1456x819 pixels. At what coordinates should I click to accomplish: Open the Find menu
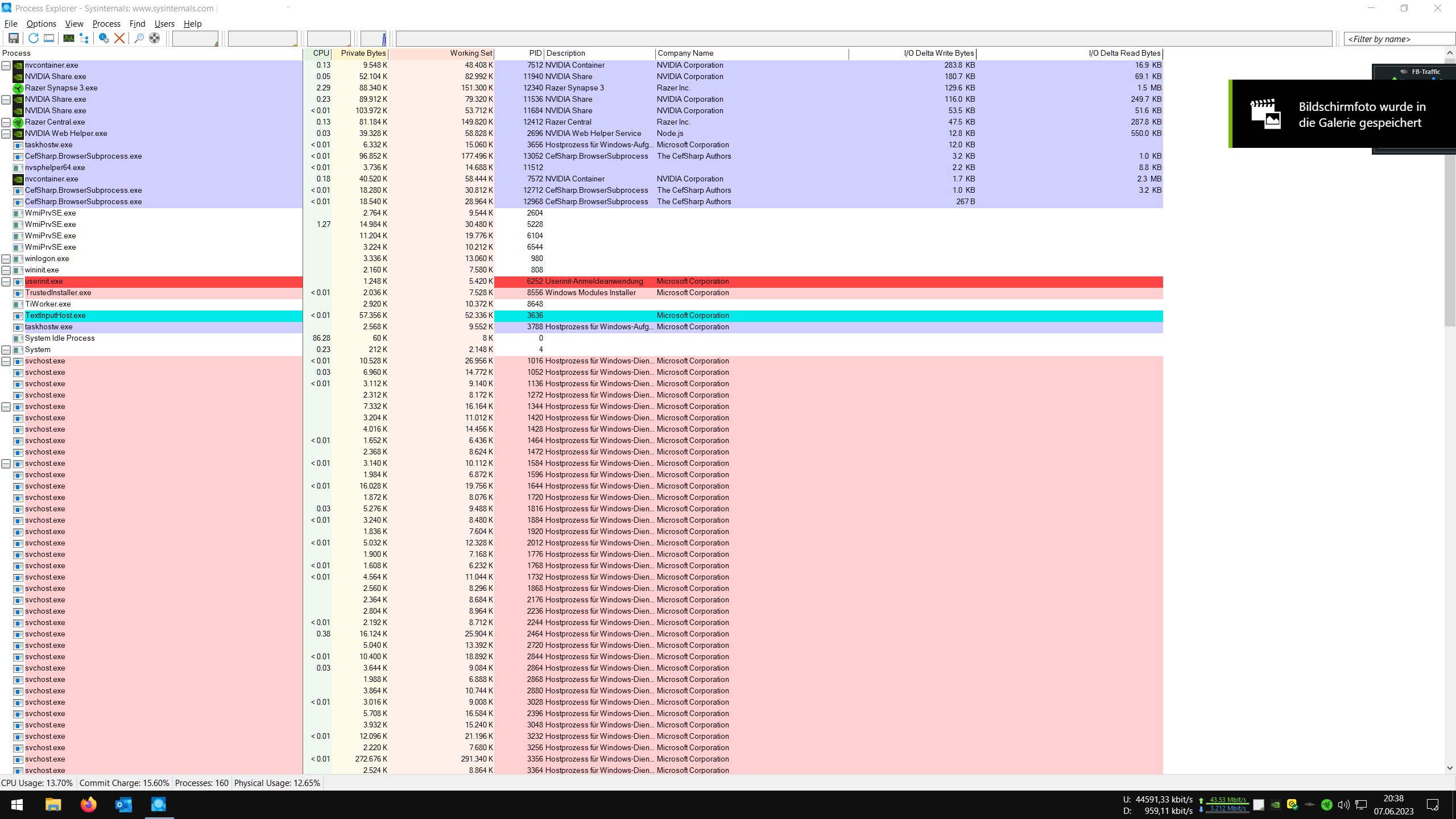click(x=137, y=23)
